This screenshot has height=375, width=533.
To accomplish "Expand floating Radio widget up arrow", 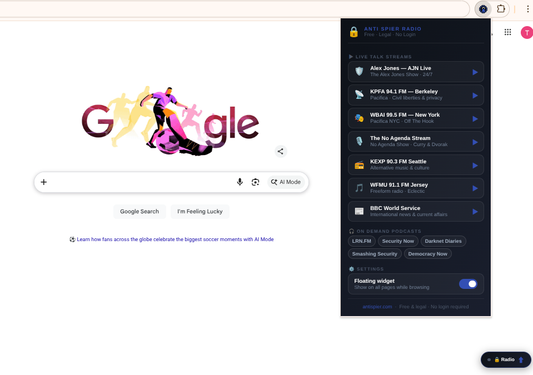I will [x=521, y=360].
